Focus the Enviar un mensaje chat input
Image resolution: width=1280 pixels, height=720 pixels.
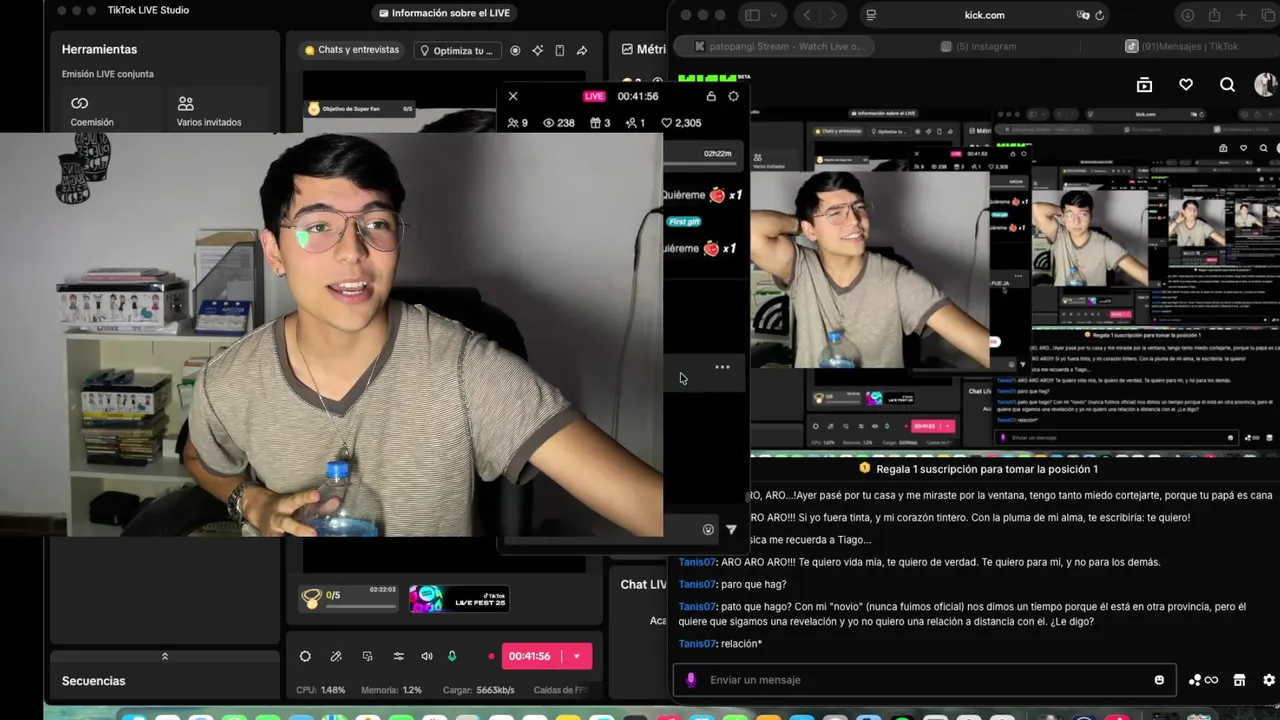(925, 680)
